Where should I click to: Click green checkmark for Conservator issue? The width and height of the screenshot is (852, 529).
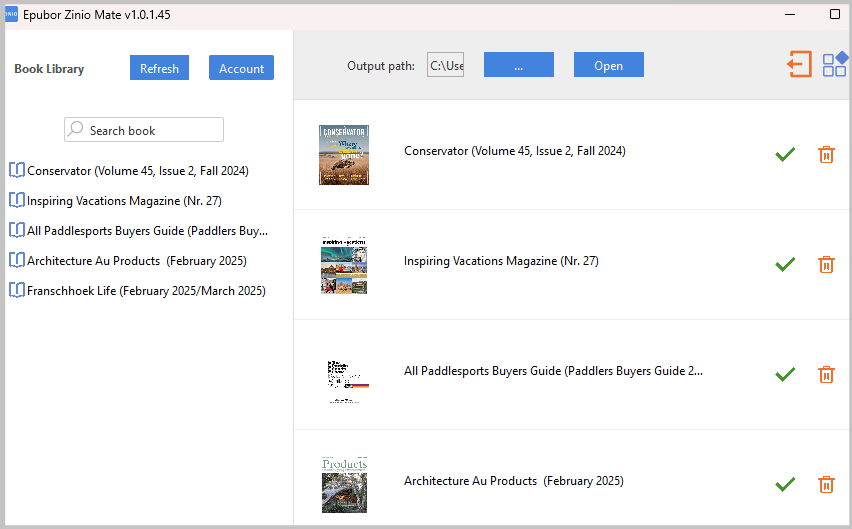[x=785, y=155]
